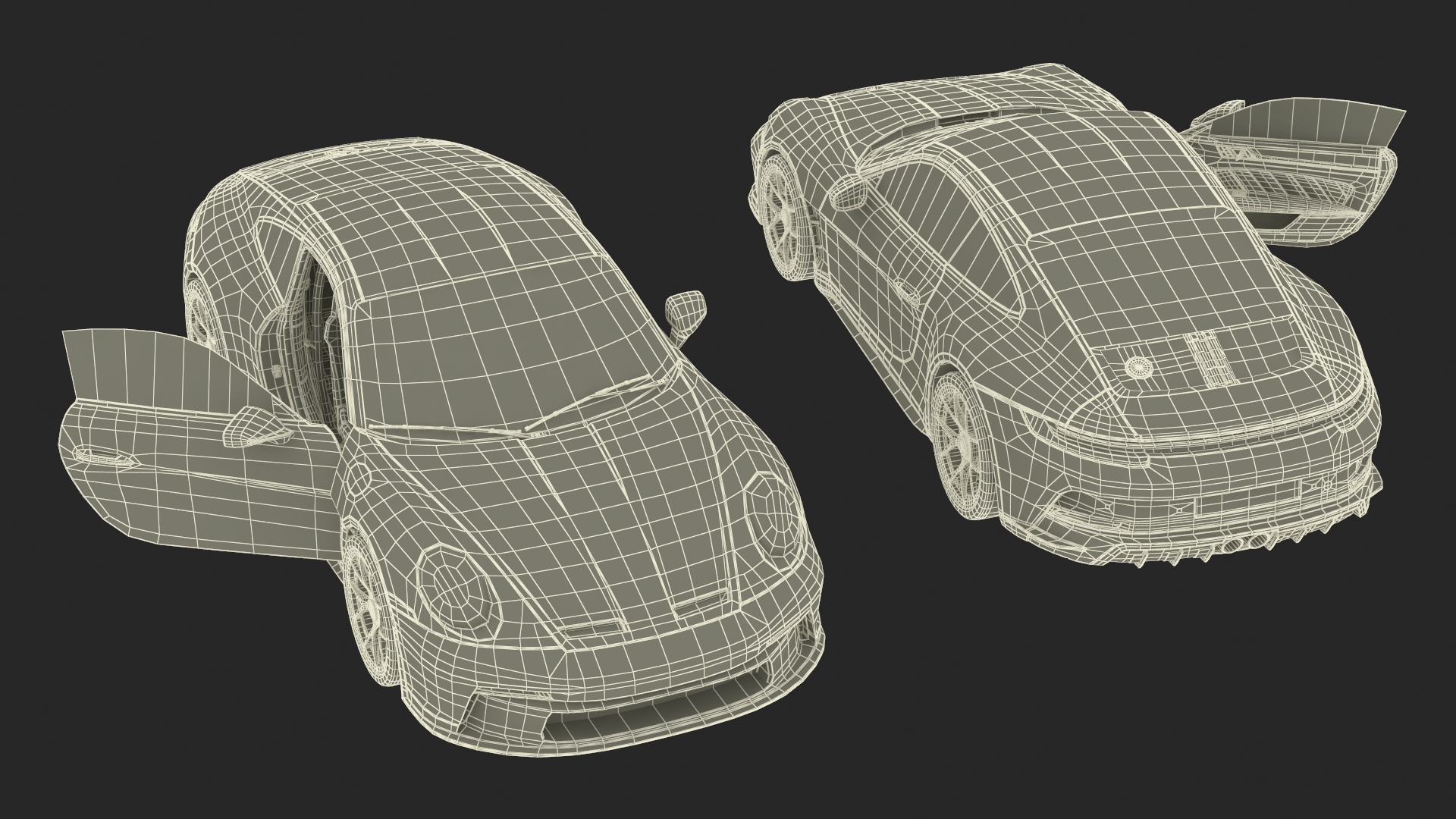1456x819 pixels.
Task: Select the left car's standing side mirror
Action: pos(686,309)
